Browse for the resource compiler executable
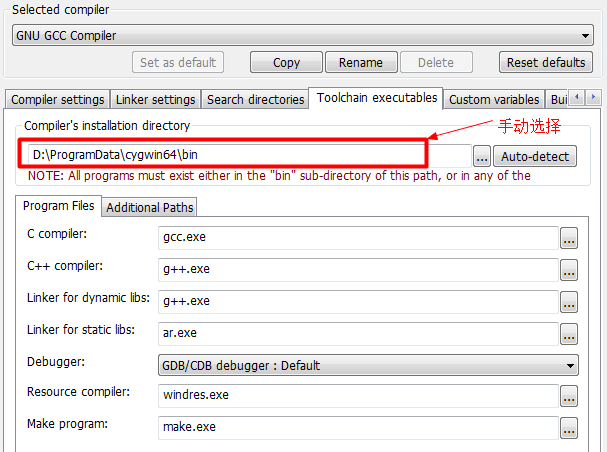The height and width of the screenshot is (452, 607). click(569, 396)
